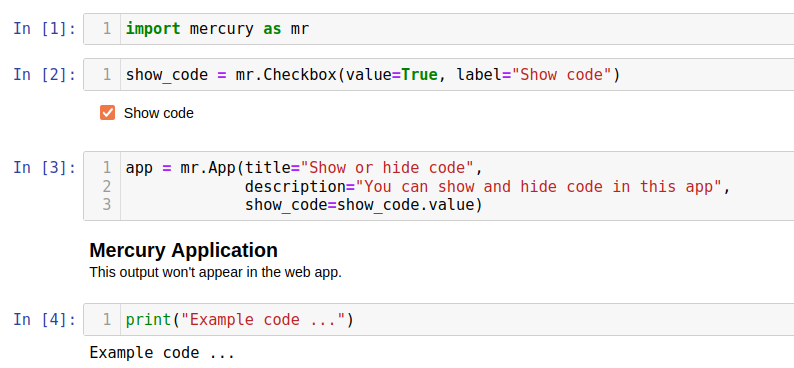Viewport: 794px width, 368px height.
Task: Uncheck the Show code checkbox
Action: click(x=107, y=113)
